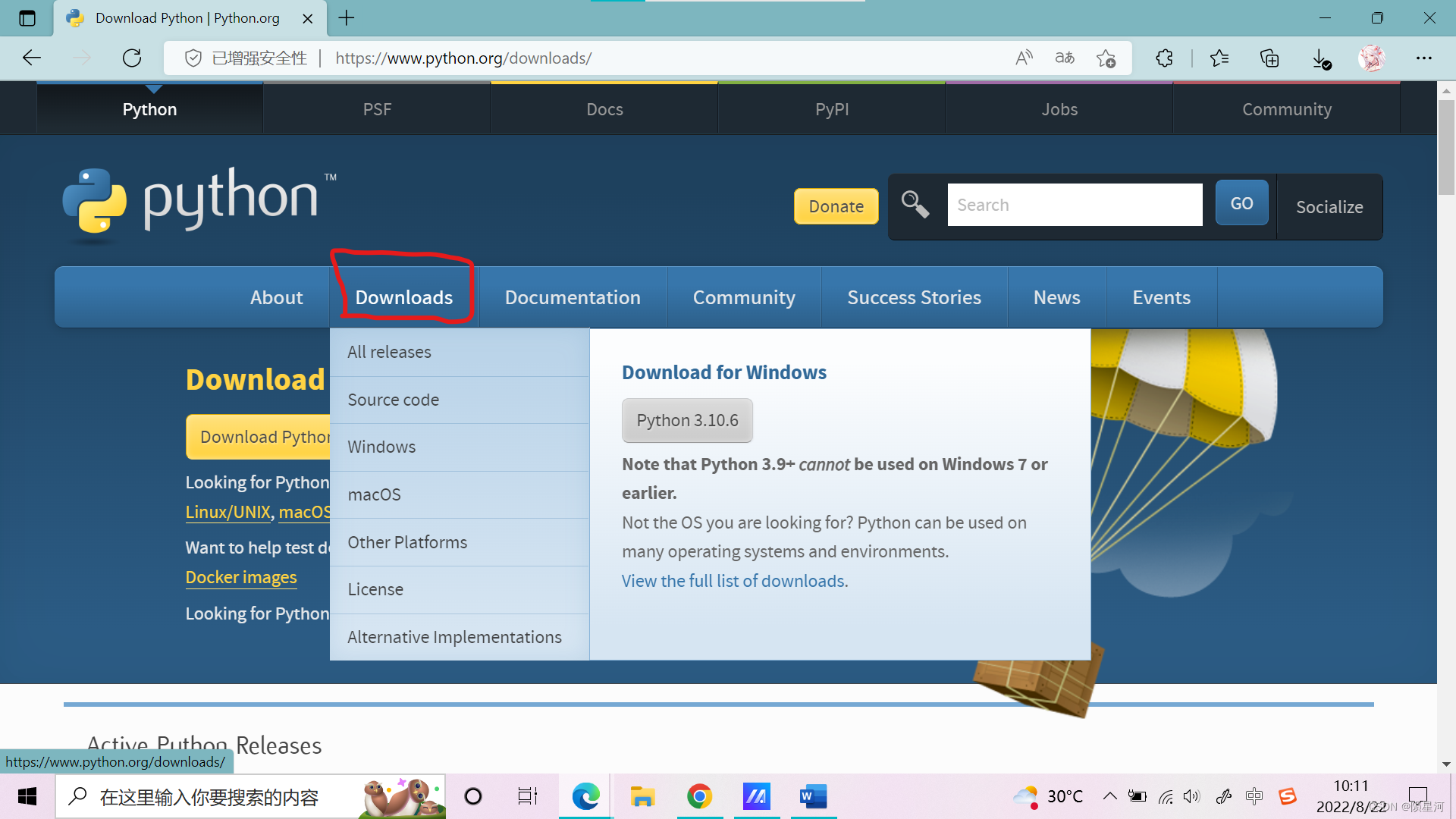
Task: Add page to favorites star icon
Action: pyautogui.click(x=1106, y=58)
